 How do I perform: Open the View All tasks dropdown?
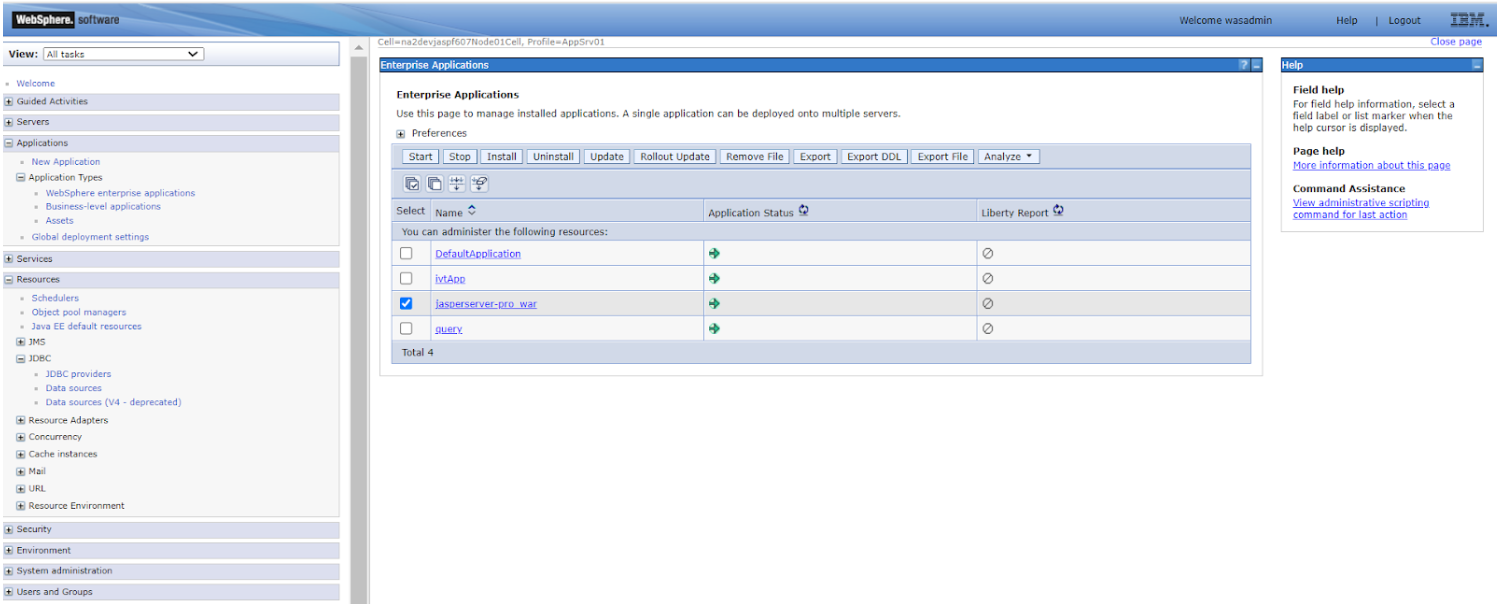pos(123,54)
